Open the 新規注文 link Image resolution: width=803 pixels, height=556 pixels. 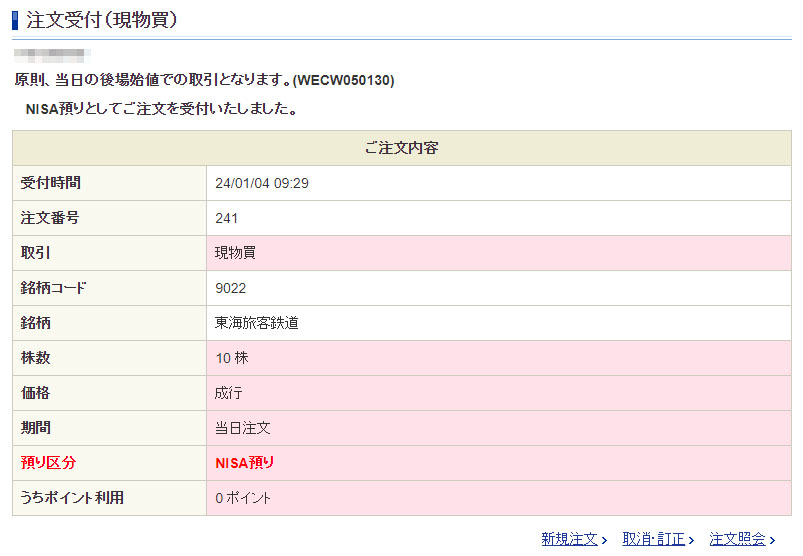pos(568,539)
